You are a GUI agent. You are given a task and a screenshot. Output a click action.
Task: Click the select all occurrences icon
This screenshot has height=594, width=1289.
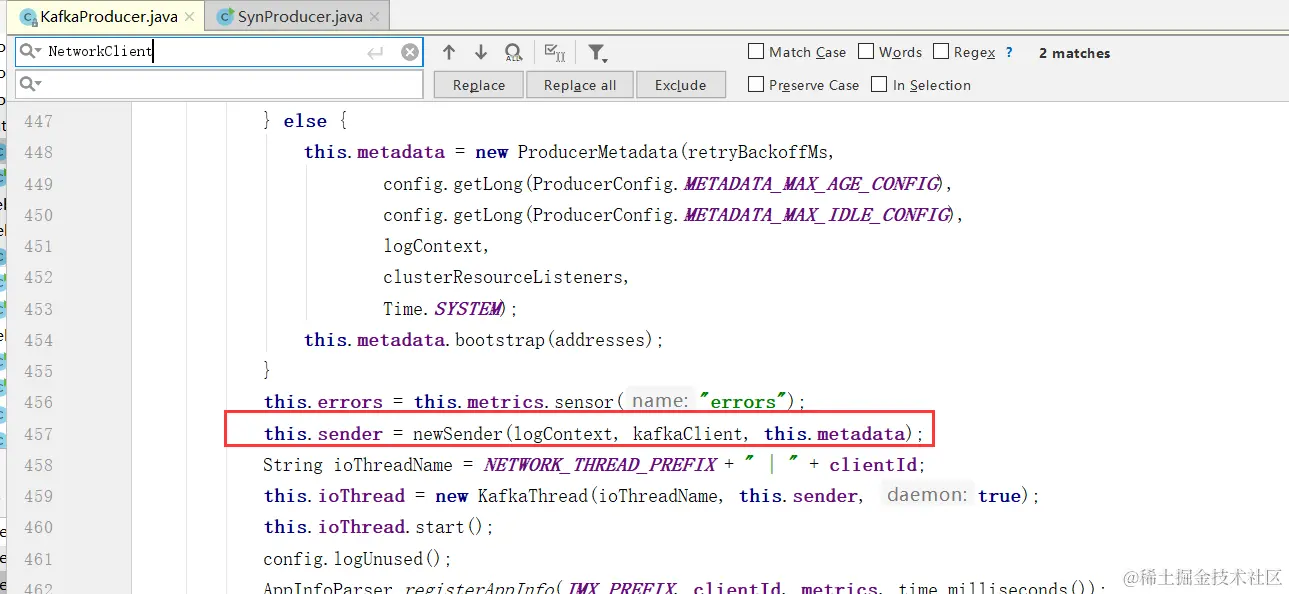point(554,52)
